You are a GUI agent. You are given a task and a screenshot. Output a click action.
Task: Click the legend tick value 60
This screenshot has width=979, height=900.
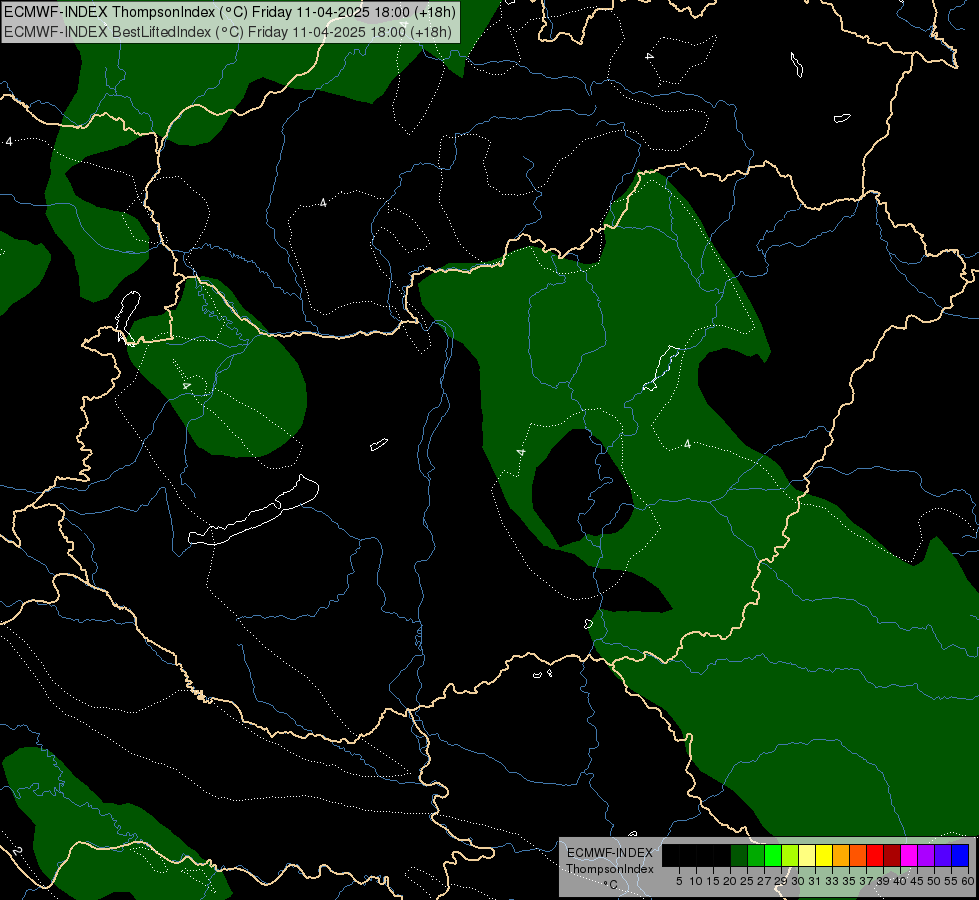tap(968, 881)
